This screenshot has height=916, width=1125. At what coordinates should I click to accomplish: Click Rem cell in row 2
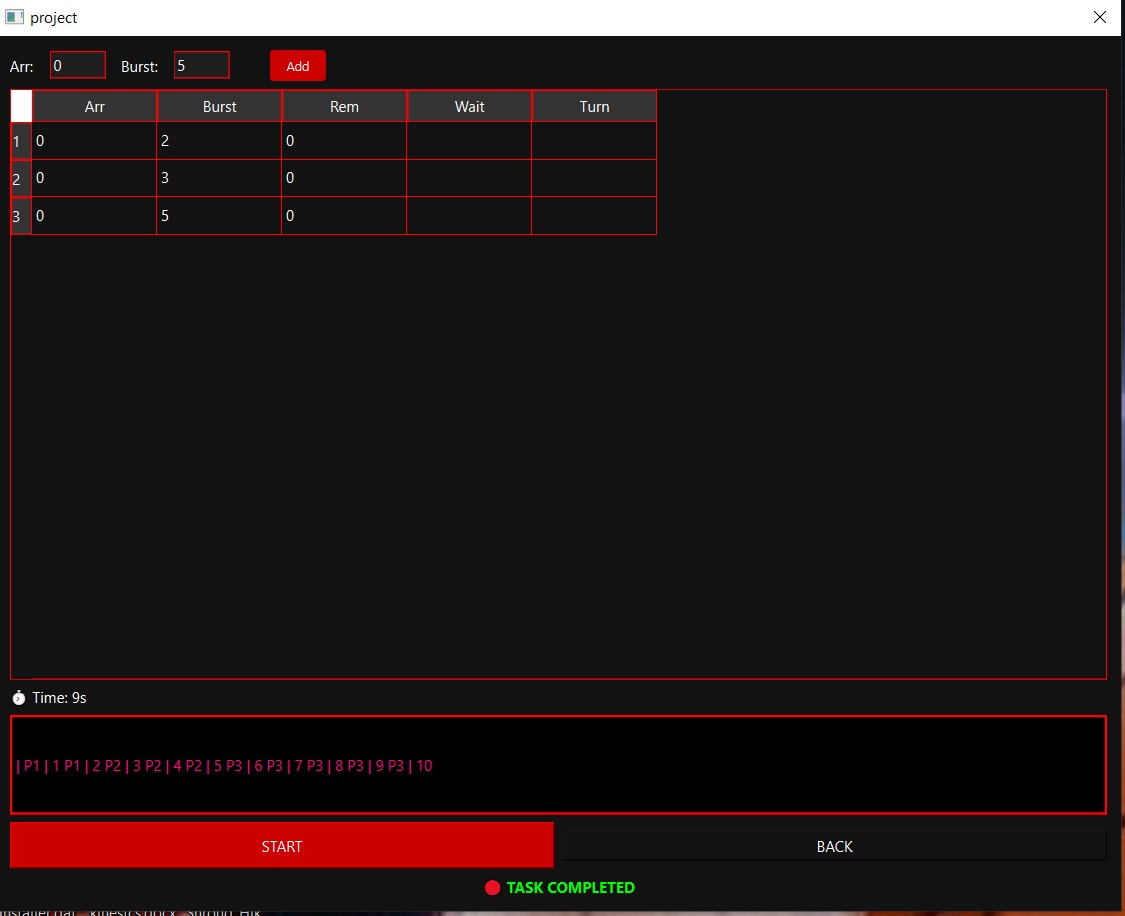tap(344, 178)
